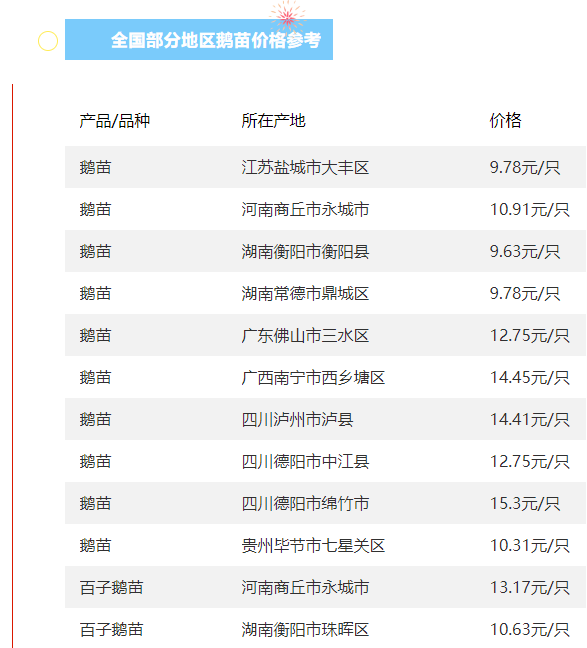The height and width of the screenshot is (648, 587).
Task: Click 百子鹅苗 in the 河南商丘市永城市 row
Action: (x=112, y=588)
